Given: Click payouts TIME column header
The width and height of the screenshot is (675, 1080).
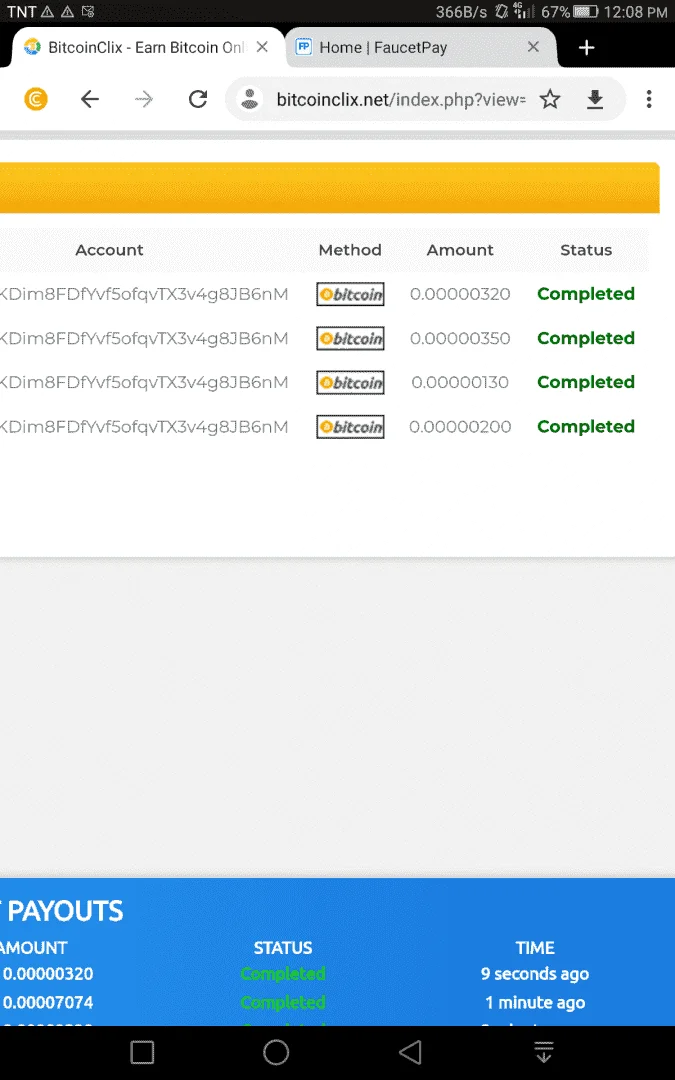Looking at the screenshot, I should (535, 948).
